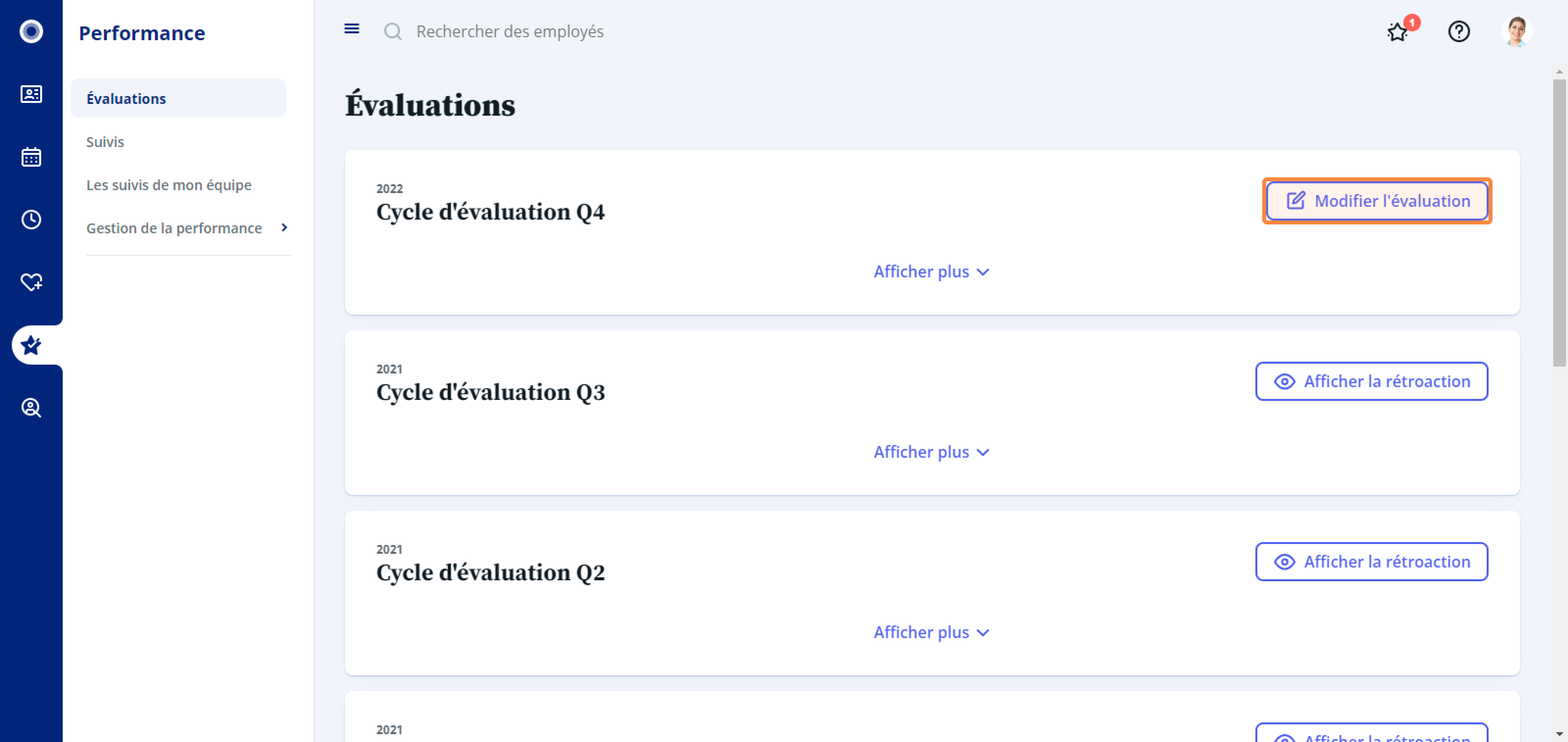Open the clock time-tracking sidebar icon
The height and width of the screenshot is (742, 1568).
(31, 220)
